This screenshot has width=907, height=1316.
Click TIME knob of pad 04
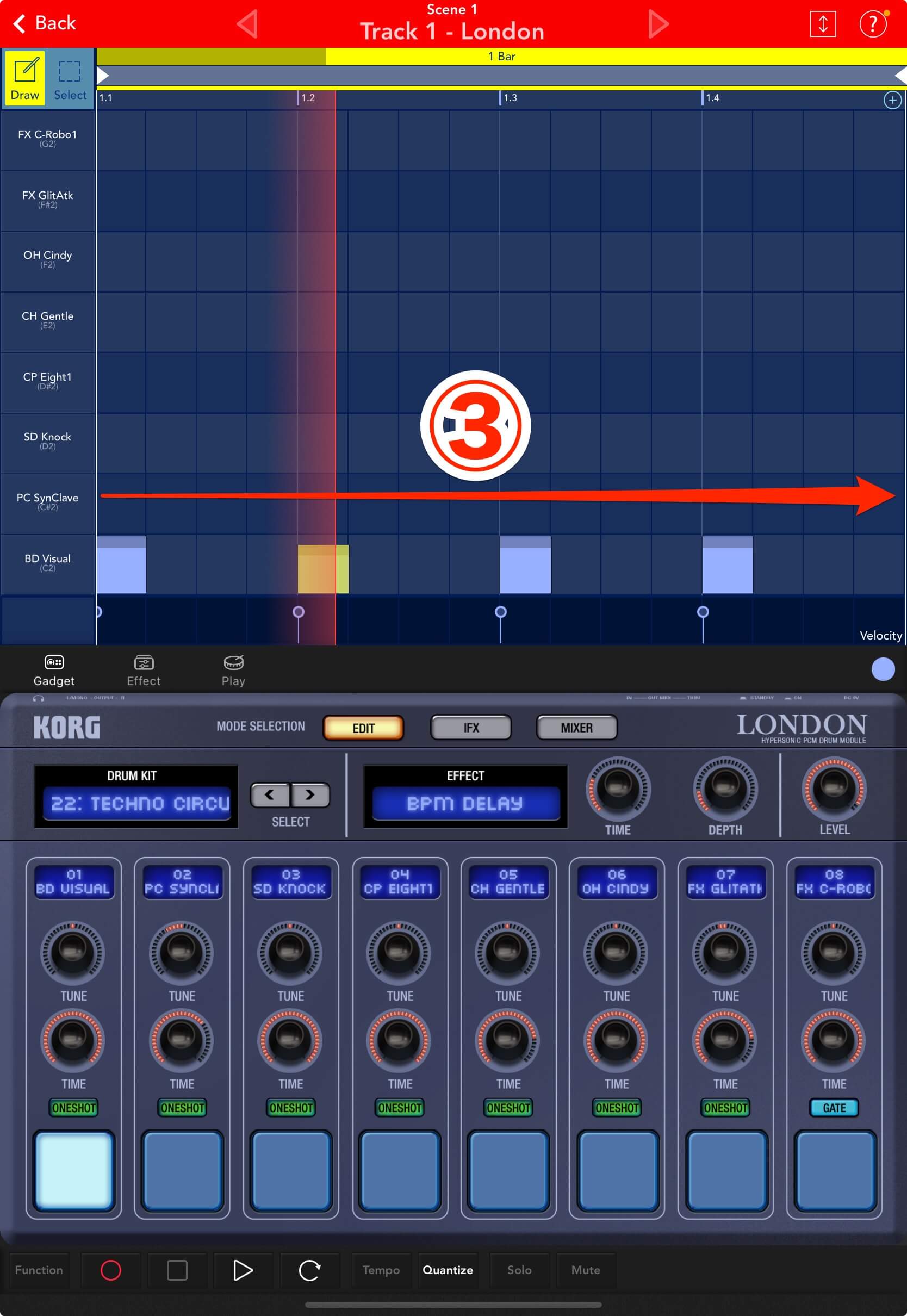point(399,1040)
